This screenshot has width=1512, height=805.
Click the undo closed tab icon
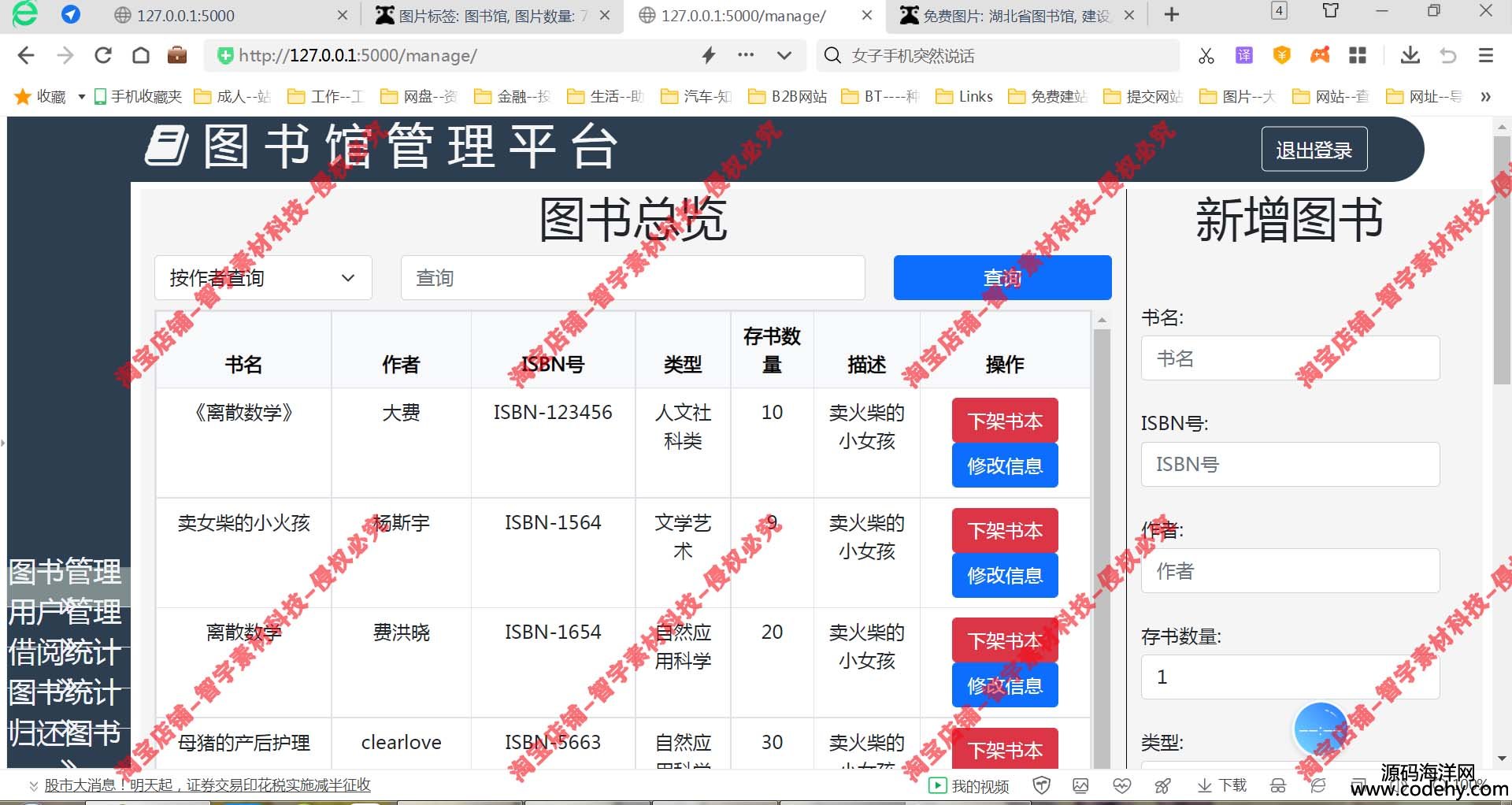[x=1448, y=55]
